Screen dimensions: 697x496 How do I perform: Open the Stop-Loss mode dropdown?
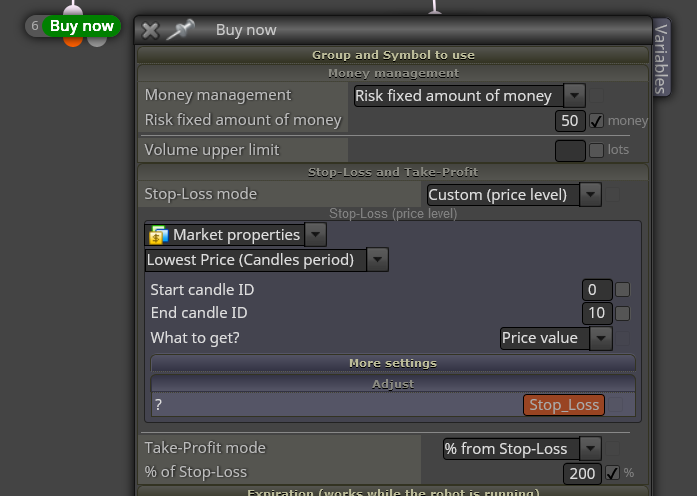(514, 195)
